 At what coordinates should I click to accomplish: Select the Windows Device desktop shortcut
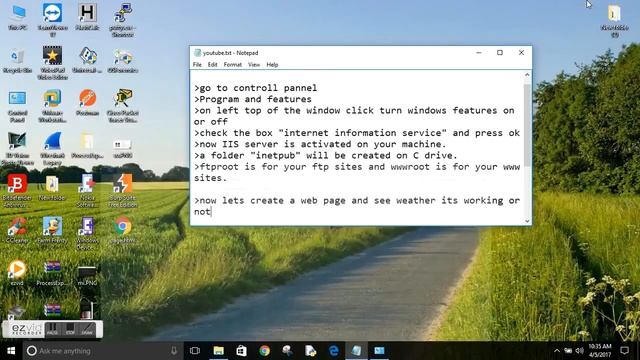click(87, 234)
